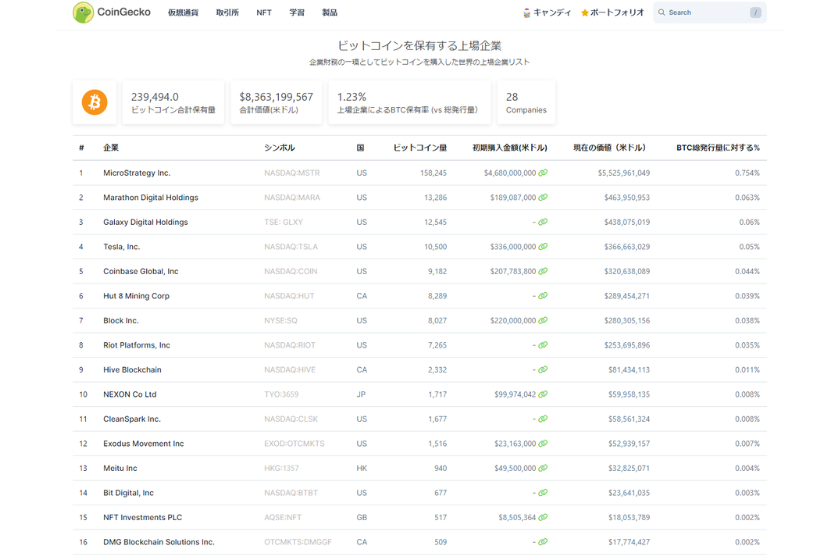The image size is (840, 560).
Task: Open source link icon for Marathon Digital Holdings
Action: pos(543,198)
